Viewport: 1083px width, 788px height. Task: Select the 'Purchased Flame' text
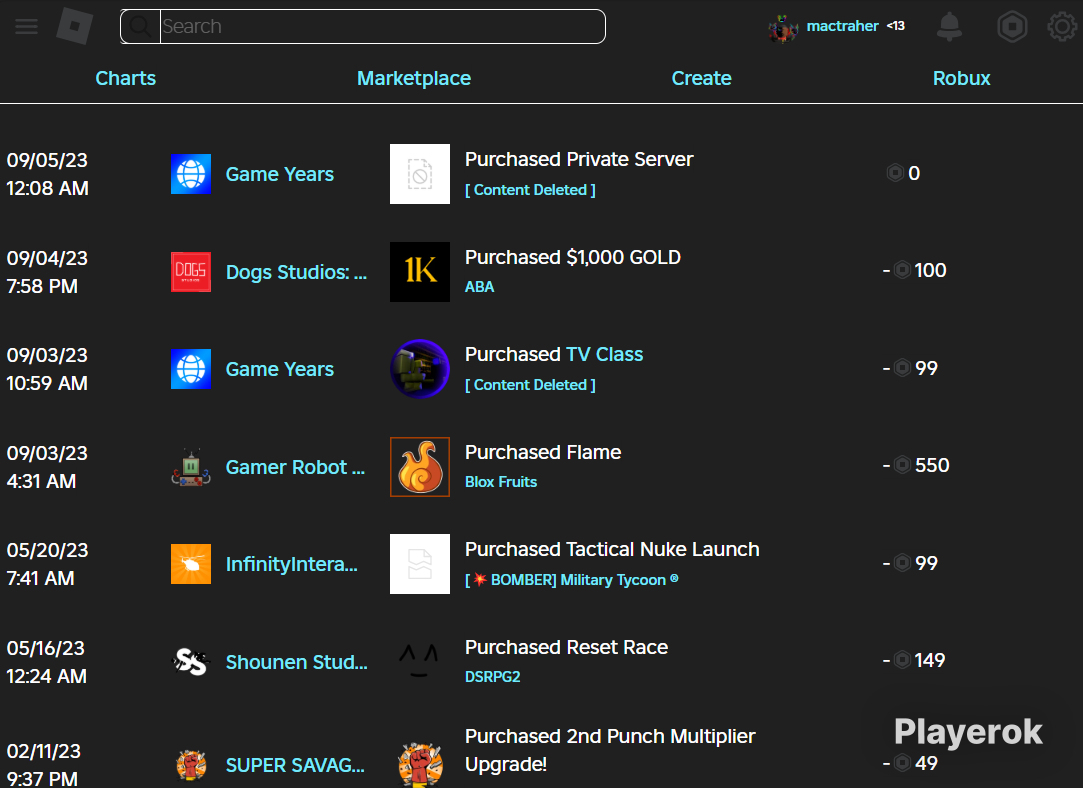pyautogui.click(x=543, y=452)
